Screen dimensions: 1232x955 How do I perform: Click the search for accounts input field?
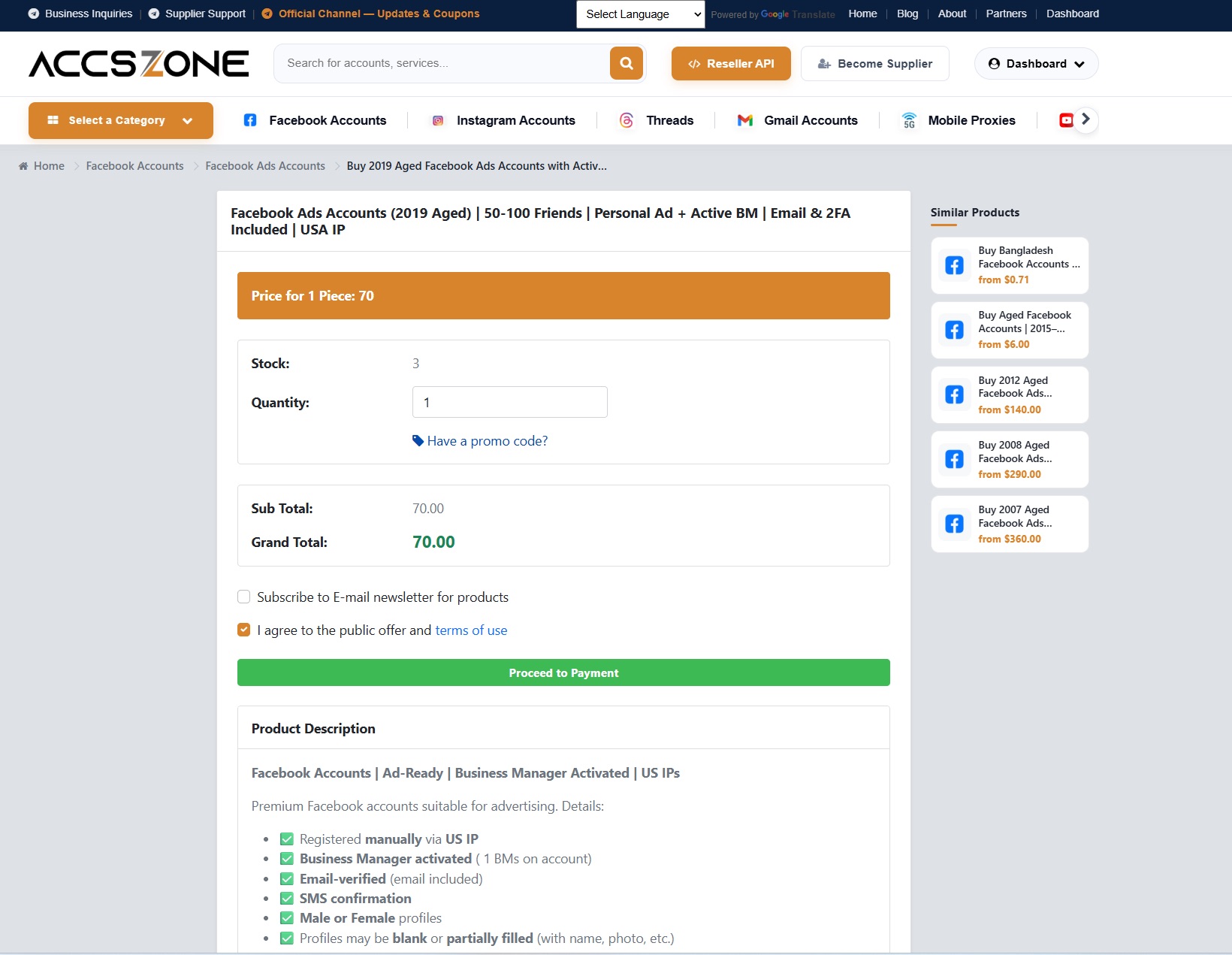[442, 63]
